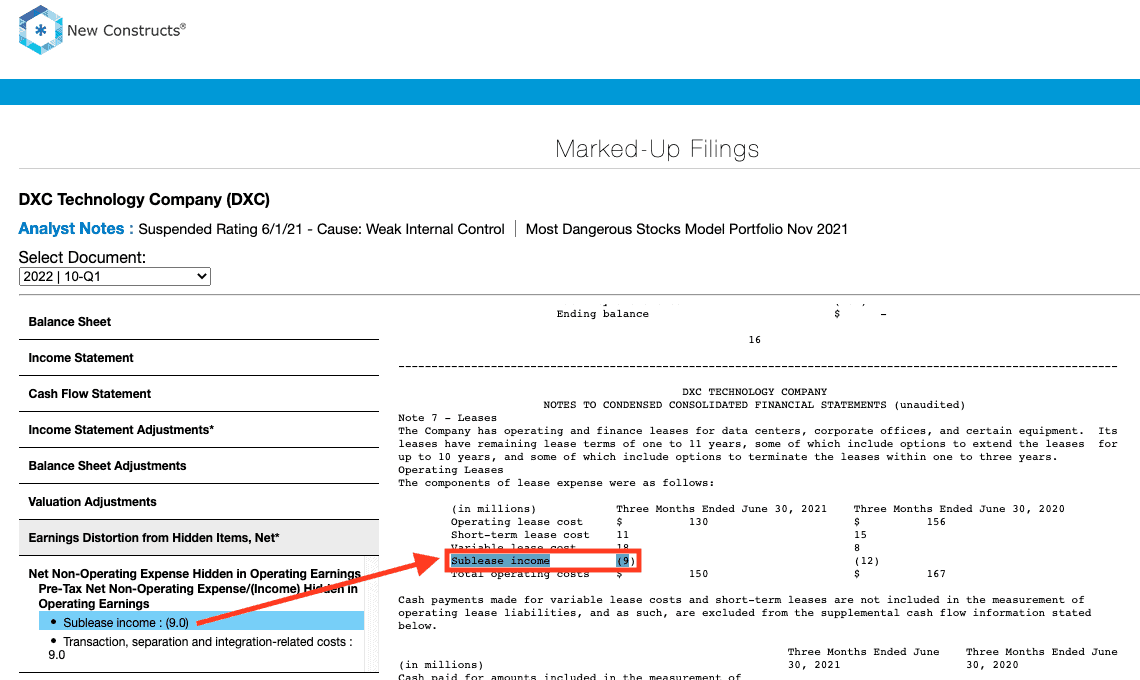Image resolution: width=1140 pixels, height=680 pixels.
Task: Click Pre-Tax Net Non-Operating Expense/(Income) subheading
Action: 198,596
